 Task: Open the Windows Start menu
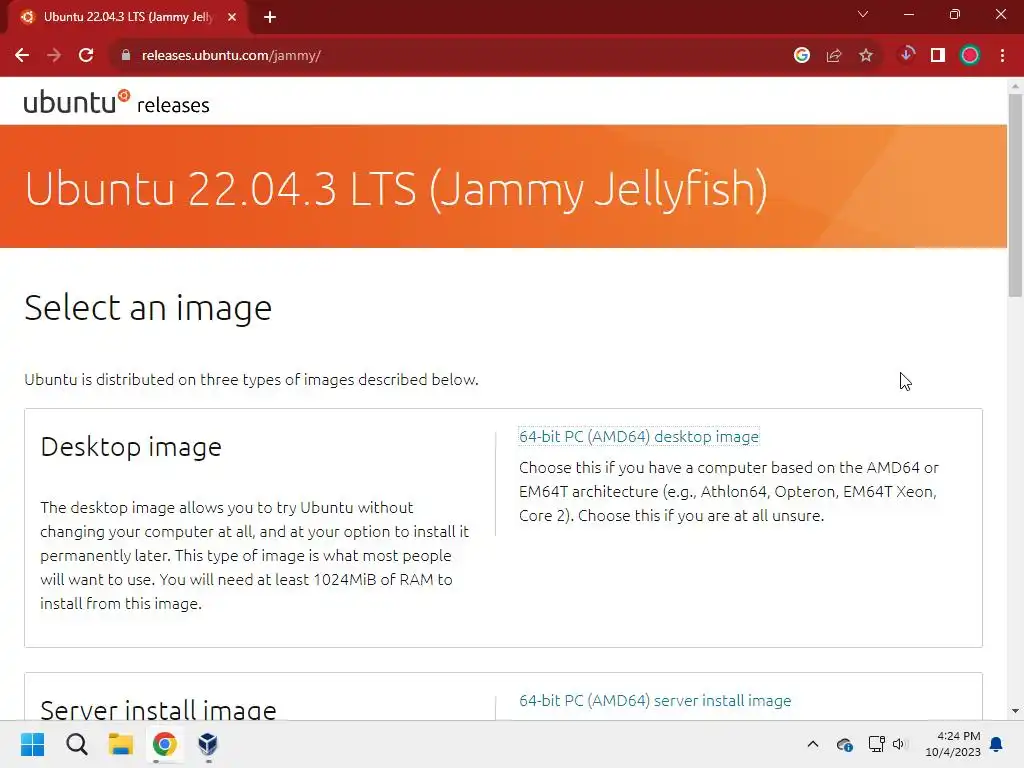[33, 744]
